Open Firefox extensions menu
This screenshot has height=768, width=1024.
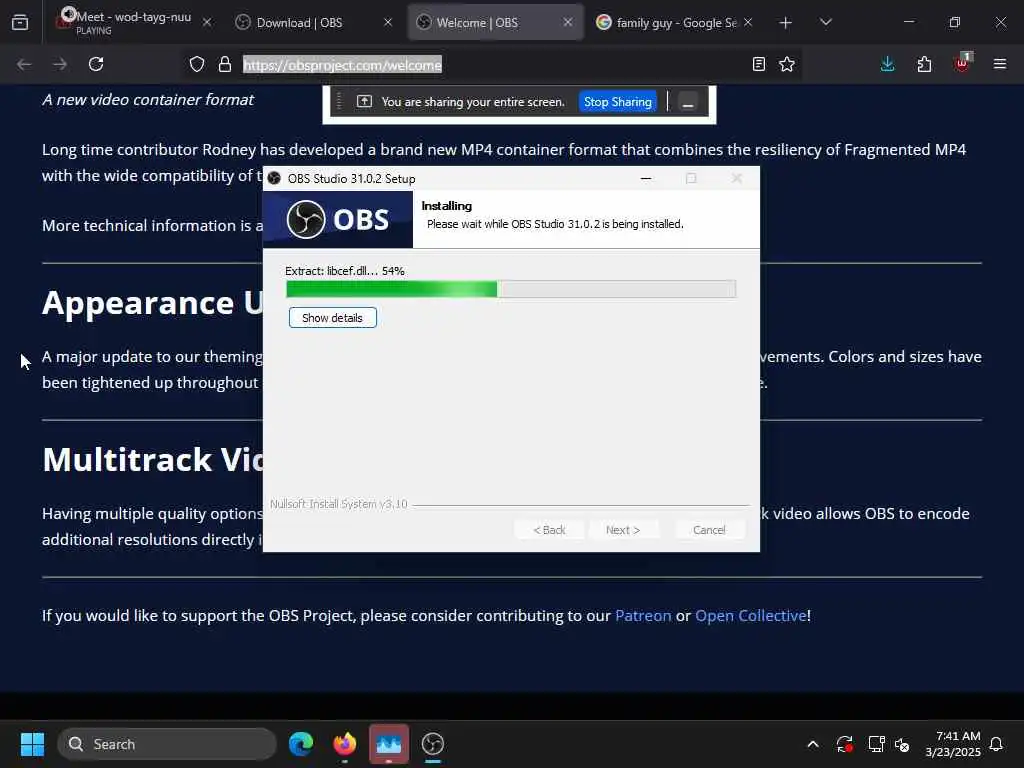coord(924,64)
